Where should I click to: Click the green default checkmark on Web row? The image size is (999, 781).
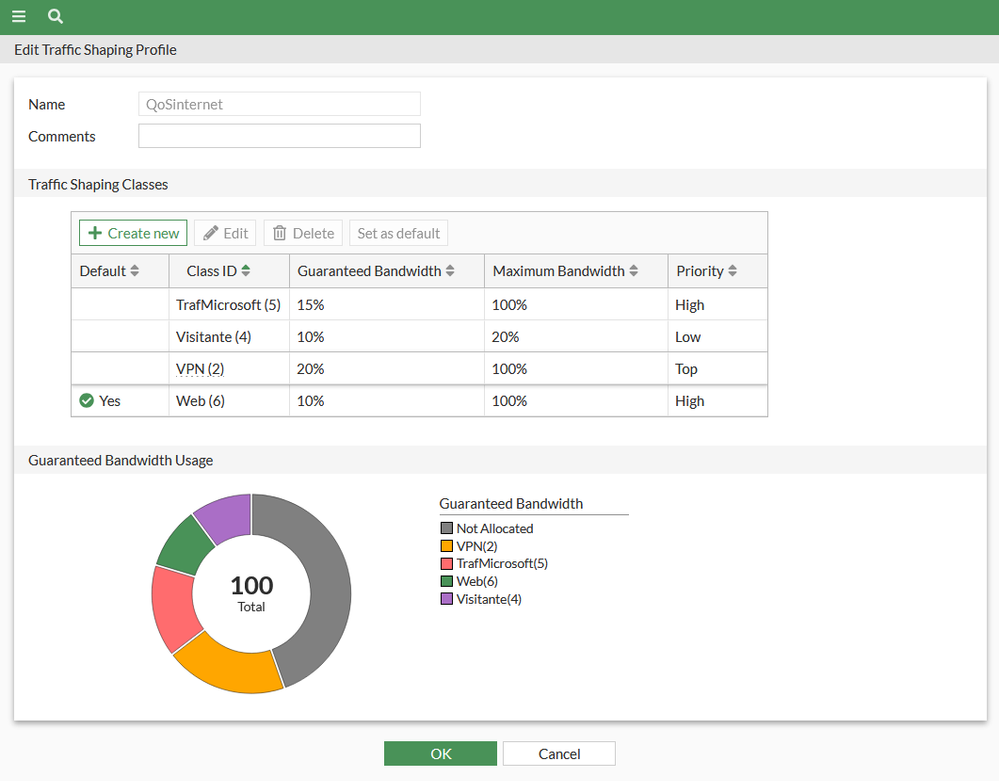(87, 401)
